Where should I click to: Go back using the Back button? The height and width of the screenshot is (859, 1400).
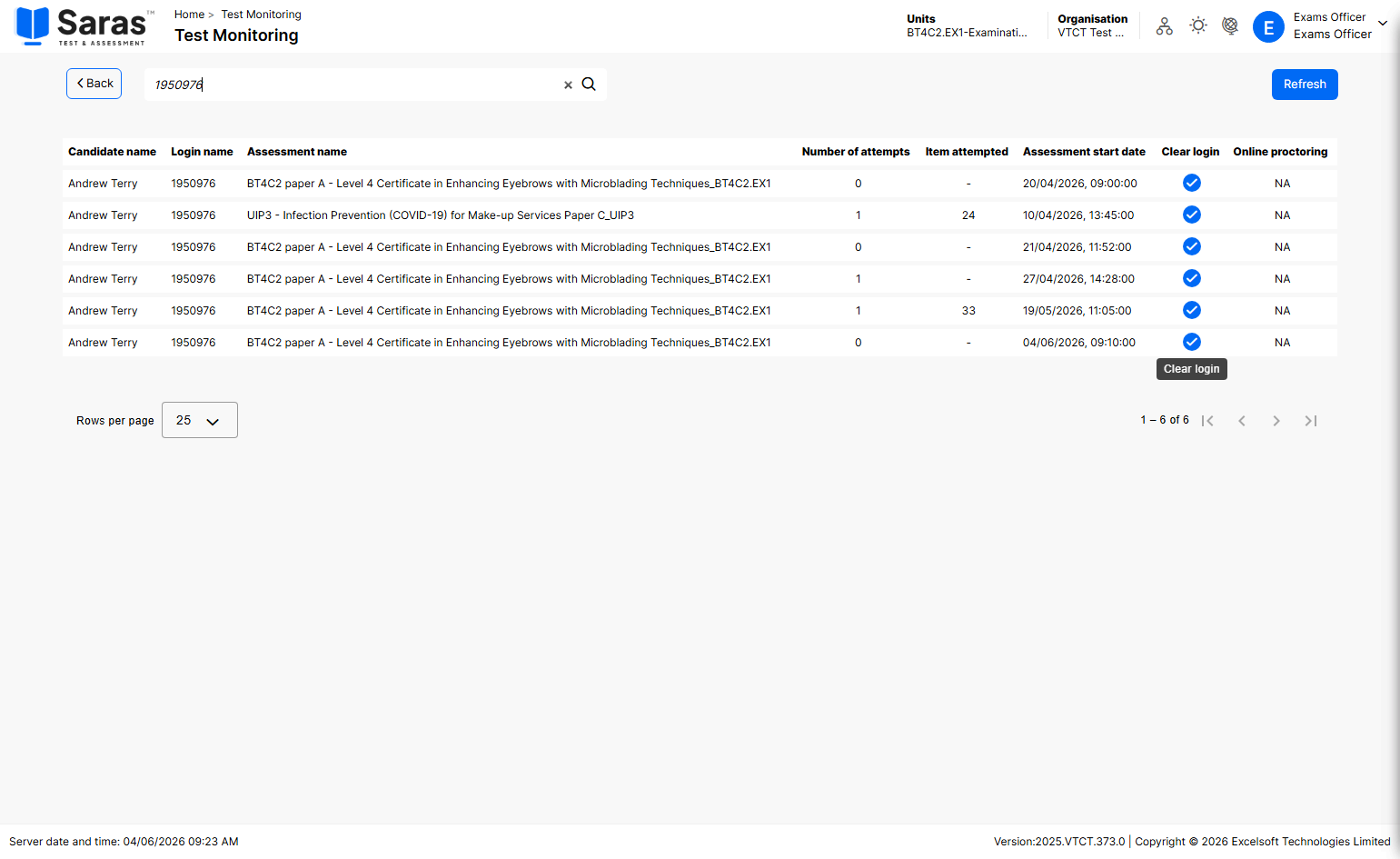[94, 84]
